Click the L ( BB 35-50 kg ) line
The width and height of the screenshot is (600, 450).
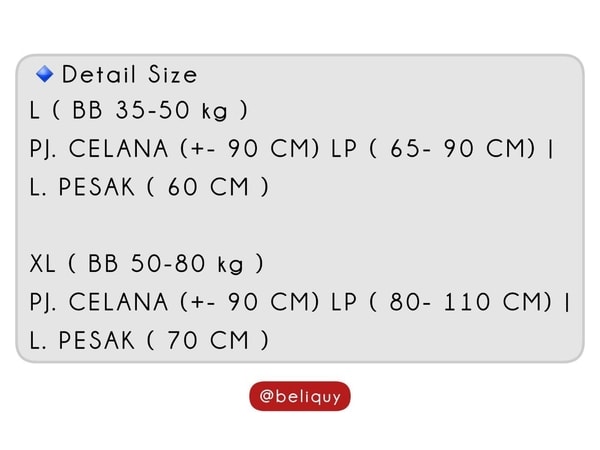(139, 110)
